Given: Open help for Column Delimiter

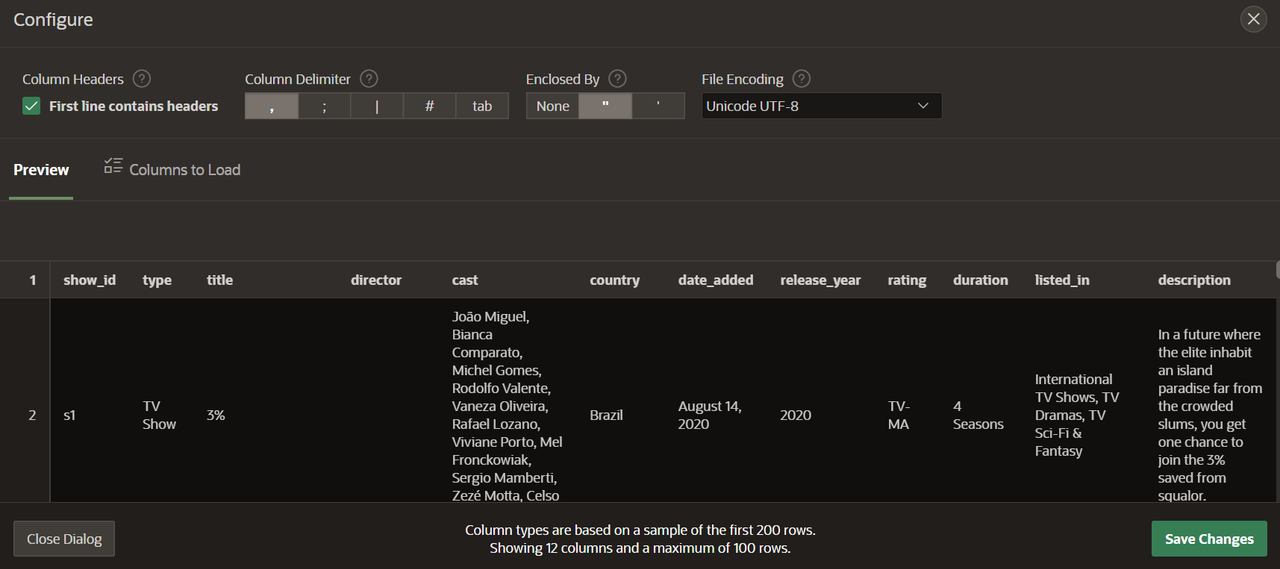Looking at the screenshot, I should (369, 79).
